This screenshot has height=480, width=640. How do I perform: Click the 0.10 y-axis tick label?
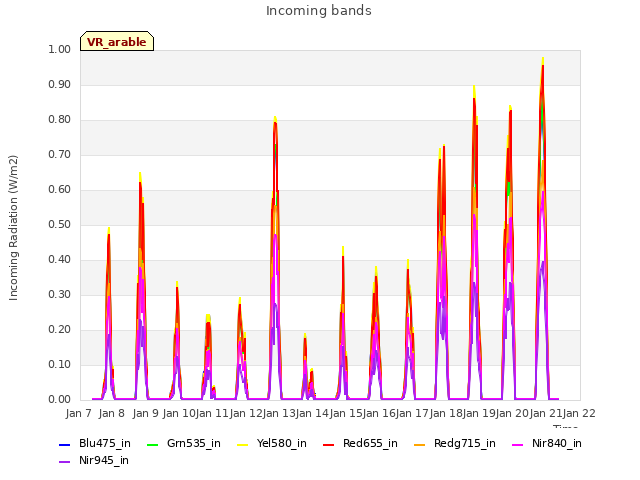pos(59,364)
